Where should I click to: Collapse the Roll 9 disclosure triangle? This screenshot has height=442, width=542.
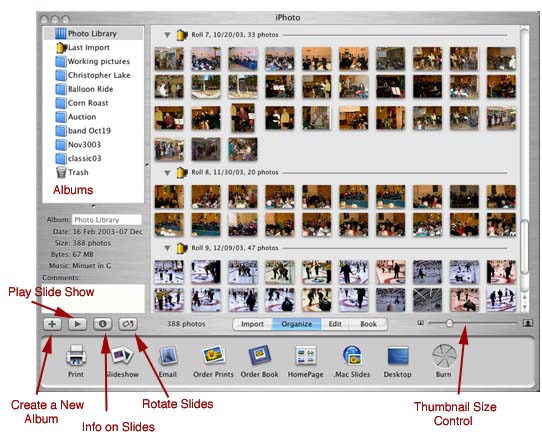click(167, 248)
